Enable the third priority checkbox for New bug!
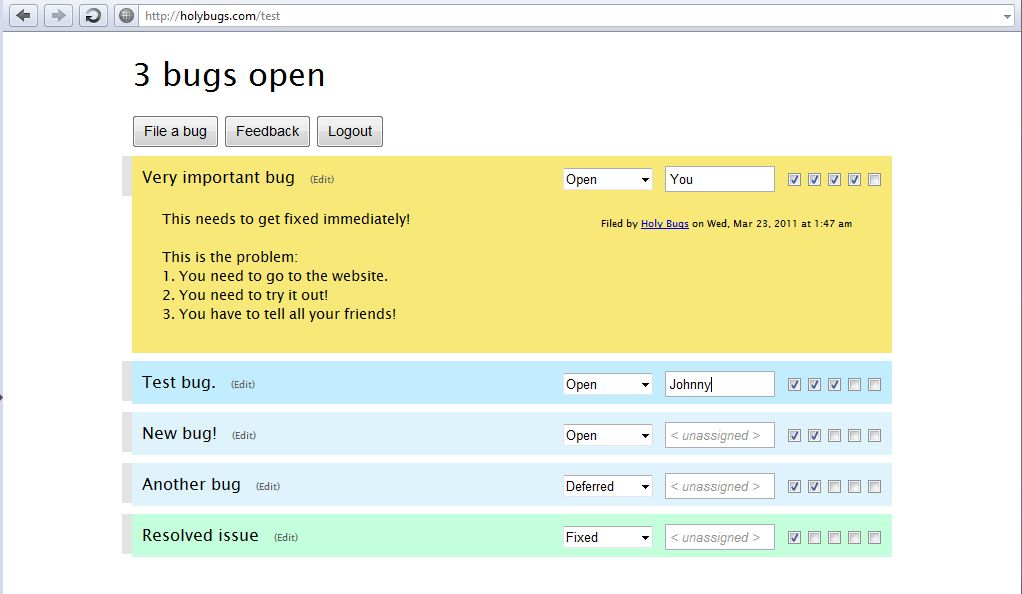1022x594 pixels. 835,435
